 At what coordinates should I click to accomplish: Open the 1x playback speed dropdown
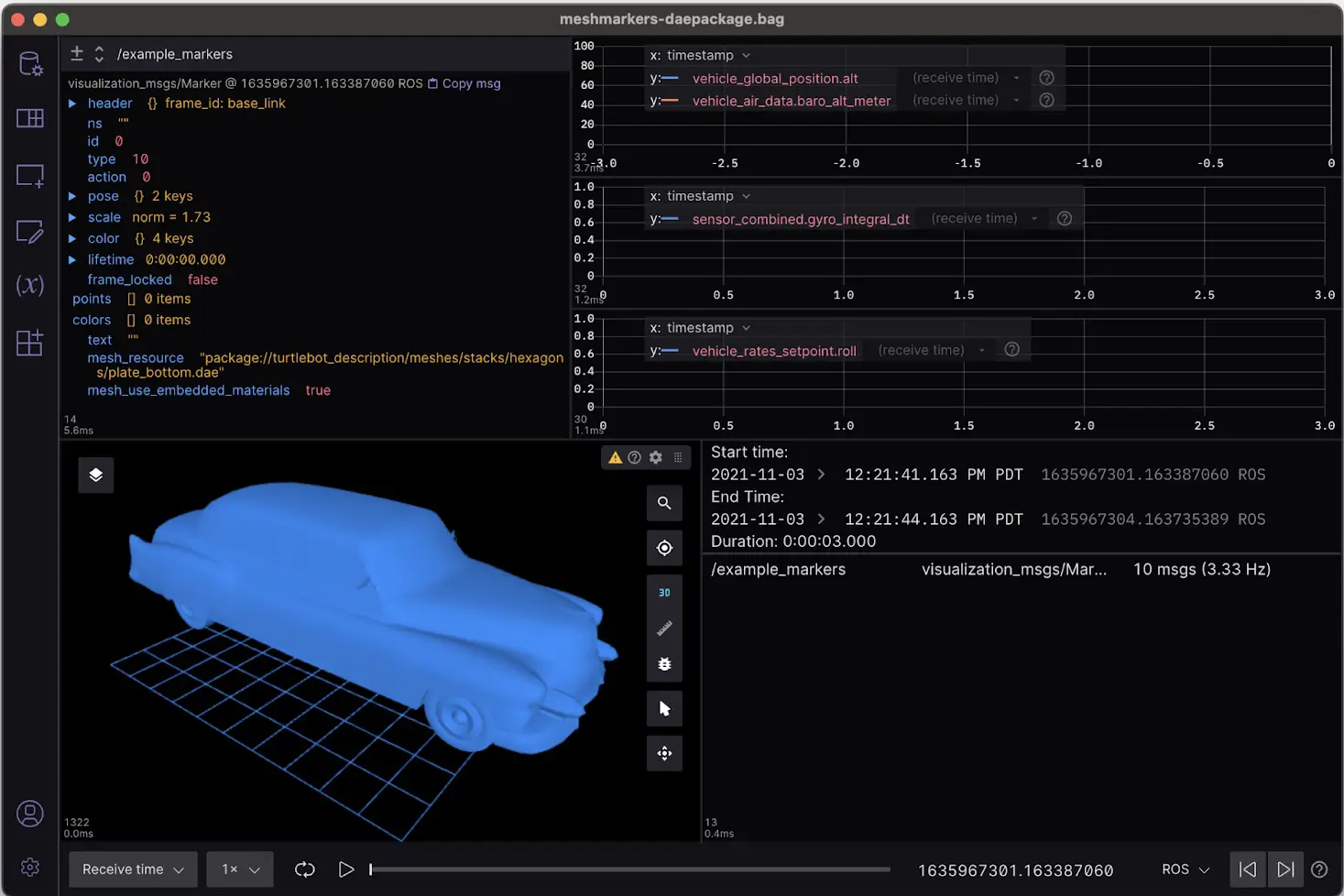239,869
